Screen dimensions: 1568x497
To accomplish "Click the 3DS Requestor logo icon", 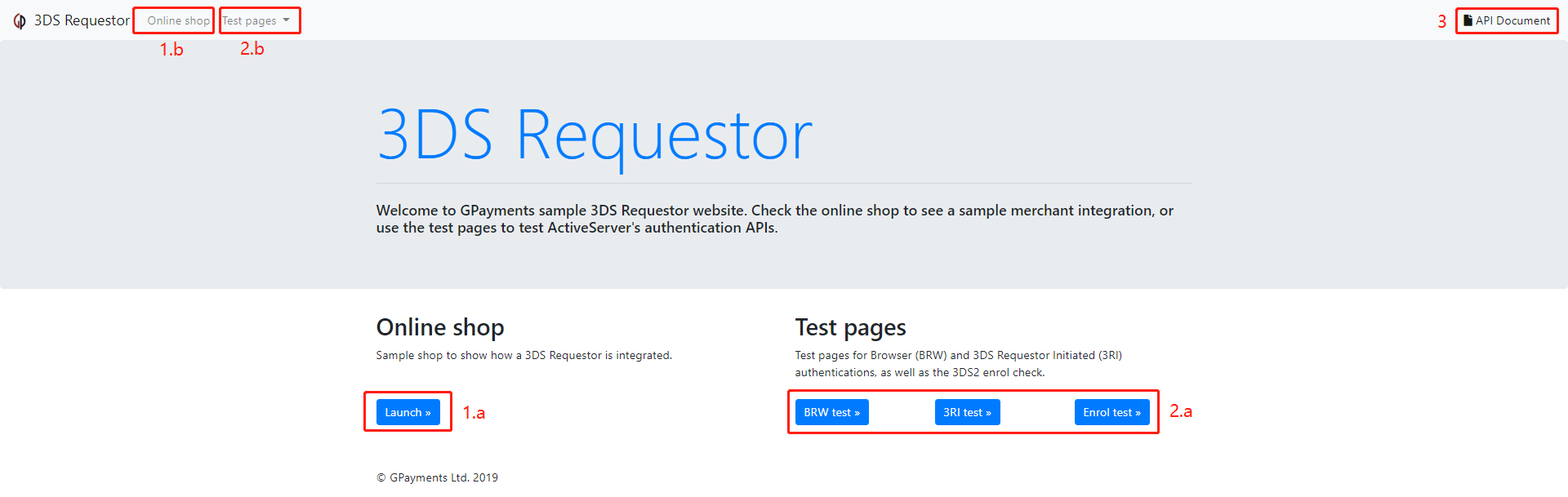I will (x=20, y=21).
